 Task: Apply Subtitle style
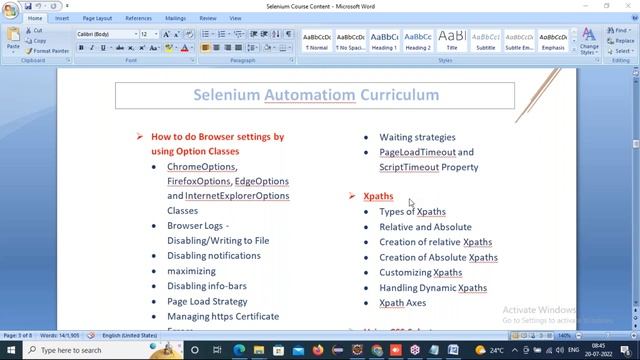486,41
